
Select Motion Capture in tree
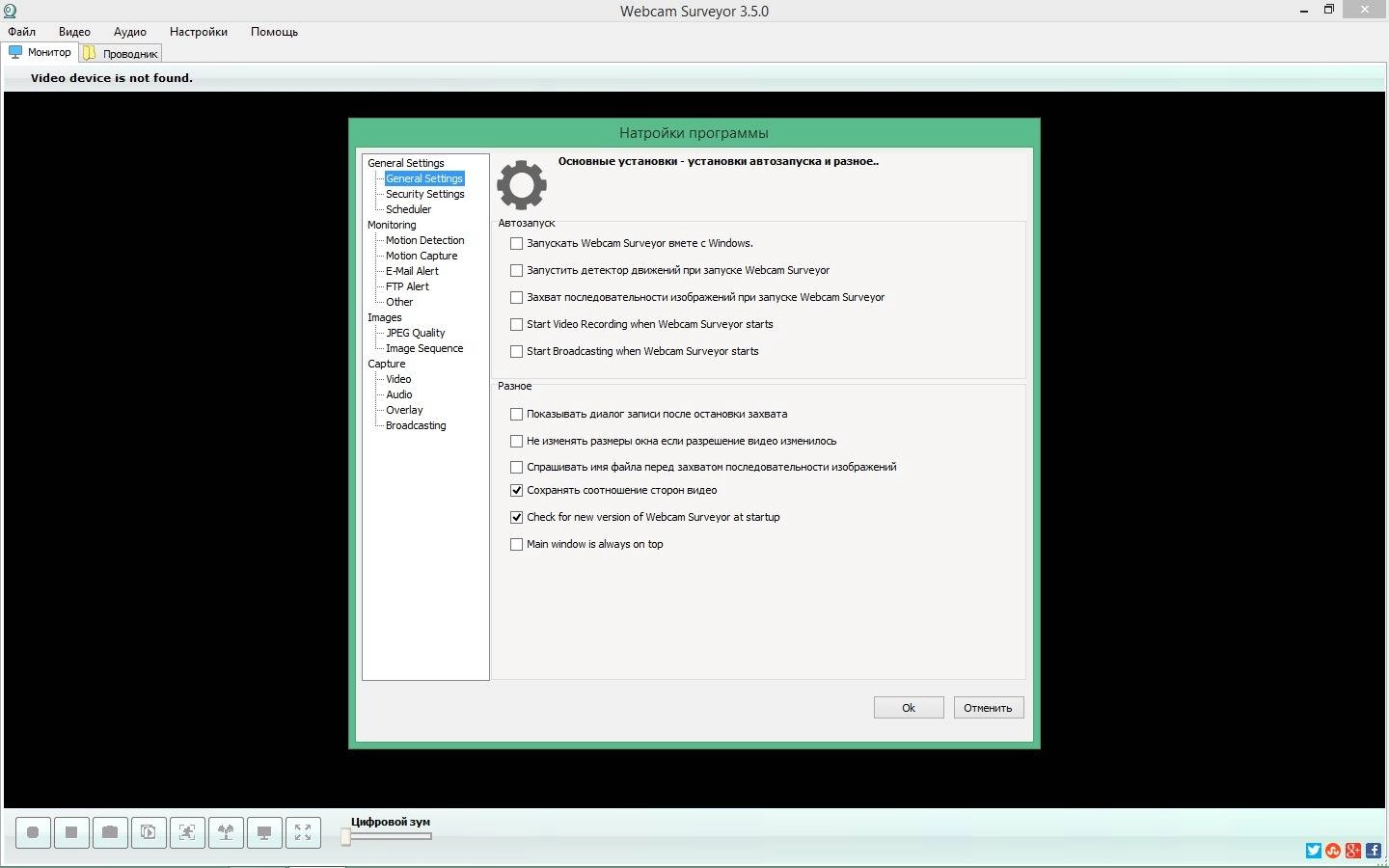tap(422, 256)
